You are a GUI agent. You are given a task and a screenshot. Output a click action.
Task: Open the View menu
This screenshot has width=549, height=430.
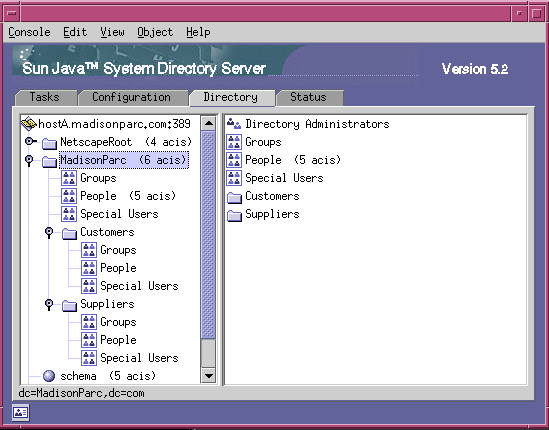pos(112,32)
